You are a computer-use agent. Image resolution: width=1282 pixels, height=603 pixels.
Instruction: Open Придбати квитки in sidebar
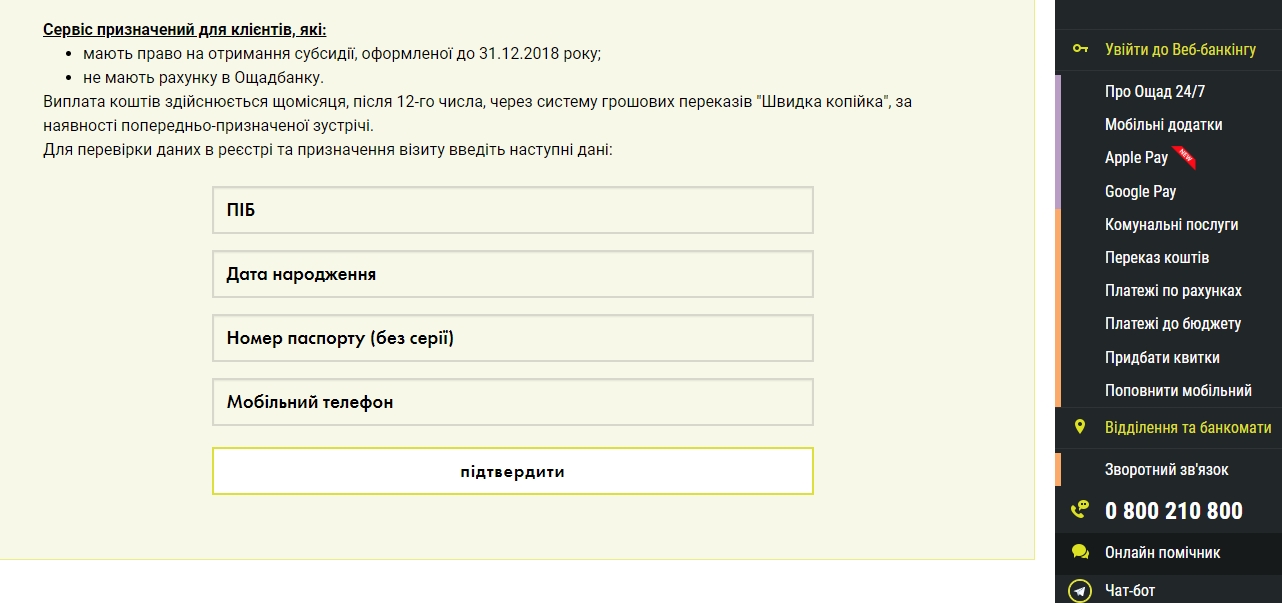[1162, 357]
